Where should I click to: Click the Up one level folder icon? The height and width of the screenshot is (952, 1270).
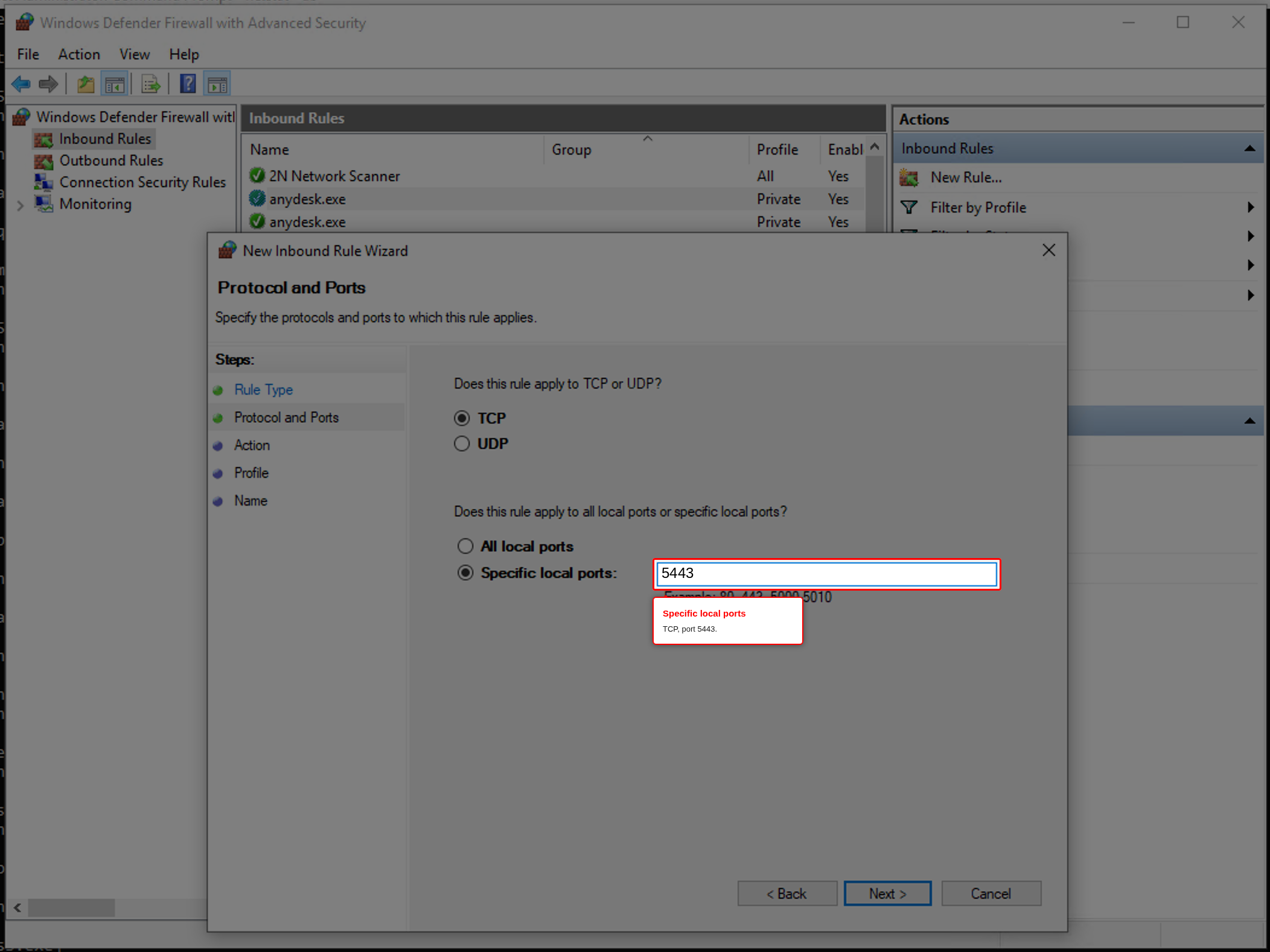[x=86, y=84]
